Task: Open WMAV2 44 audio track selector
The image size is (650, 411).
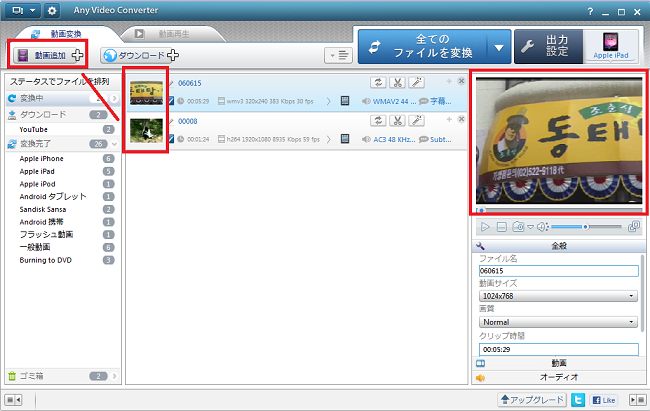Action: (389, 101)
